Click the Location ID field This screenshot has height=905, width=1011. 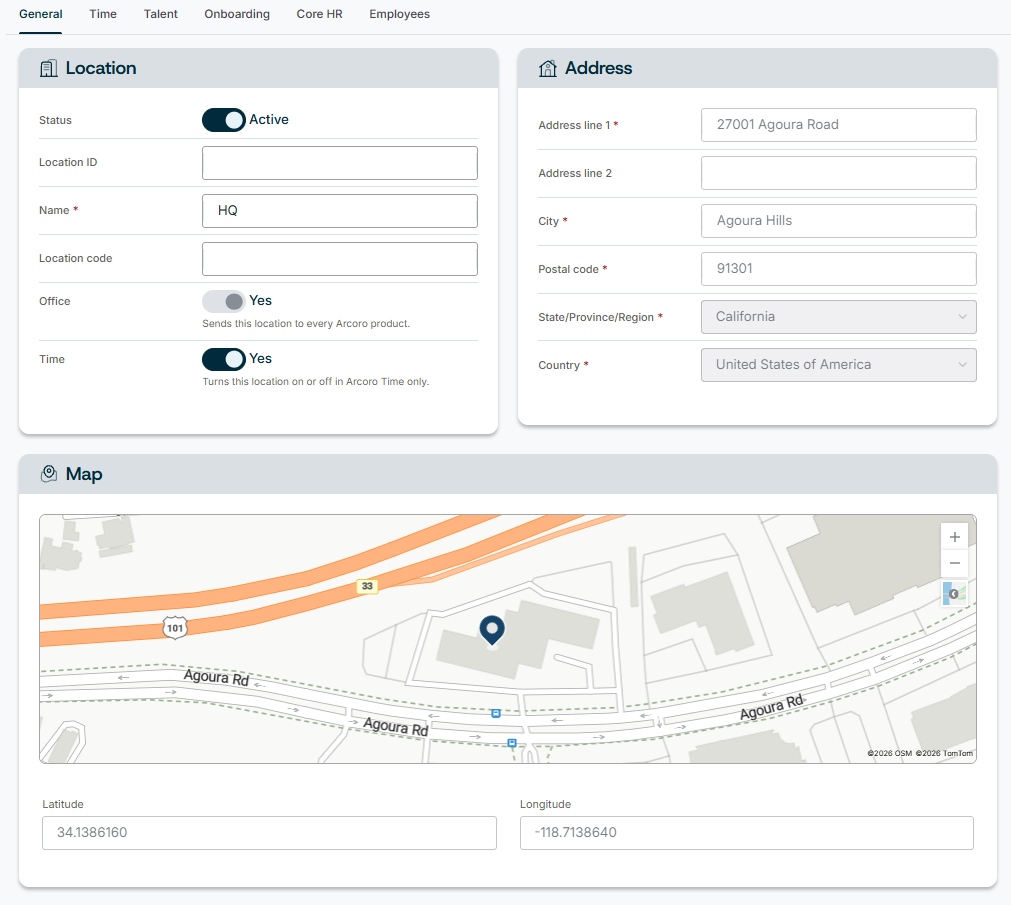click(x=340, y=163)
